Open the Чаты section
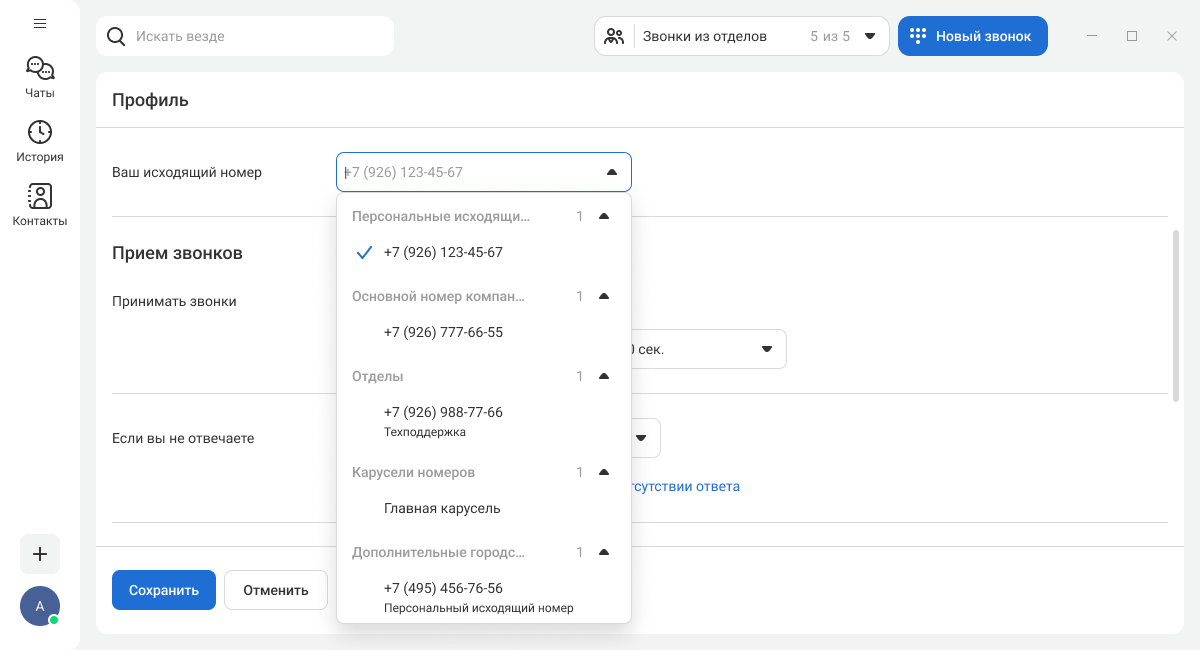The image size is (1200, 650). (x=40, y=77)
